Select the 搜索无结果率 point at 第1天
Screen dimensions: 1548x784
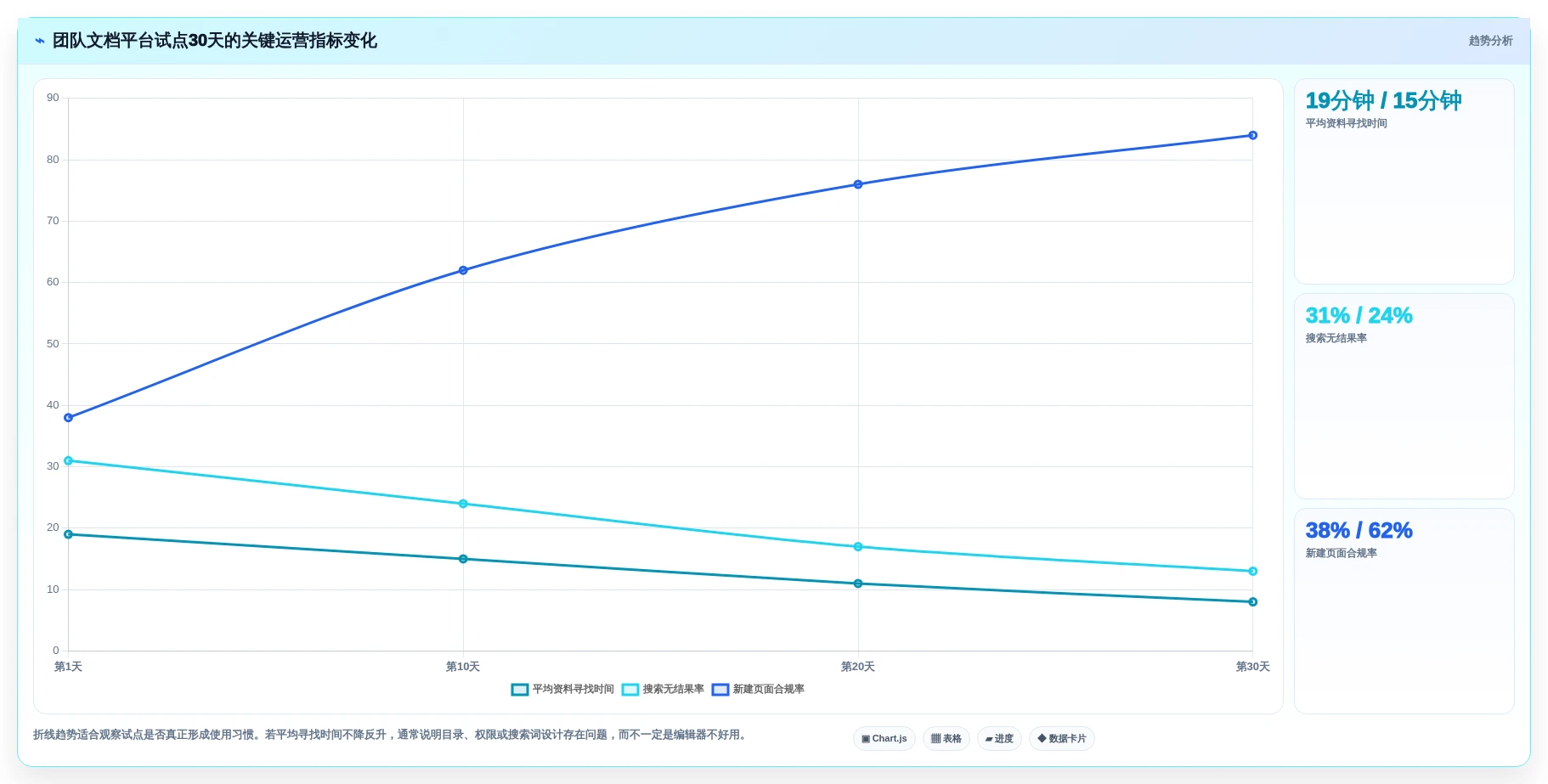[x=69, y=460]
